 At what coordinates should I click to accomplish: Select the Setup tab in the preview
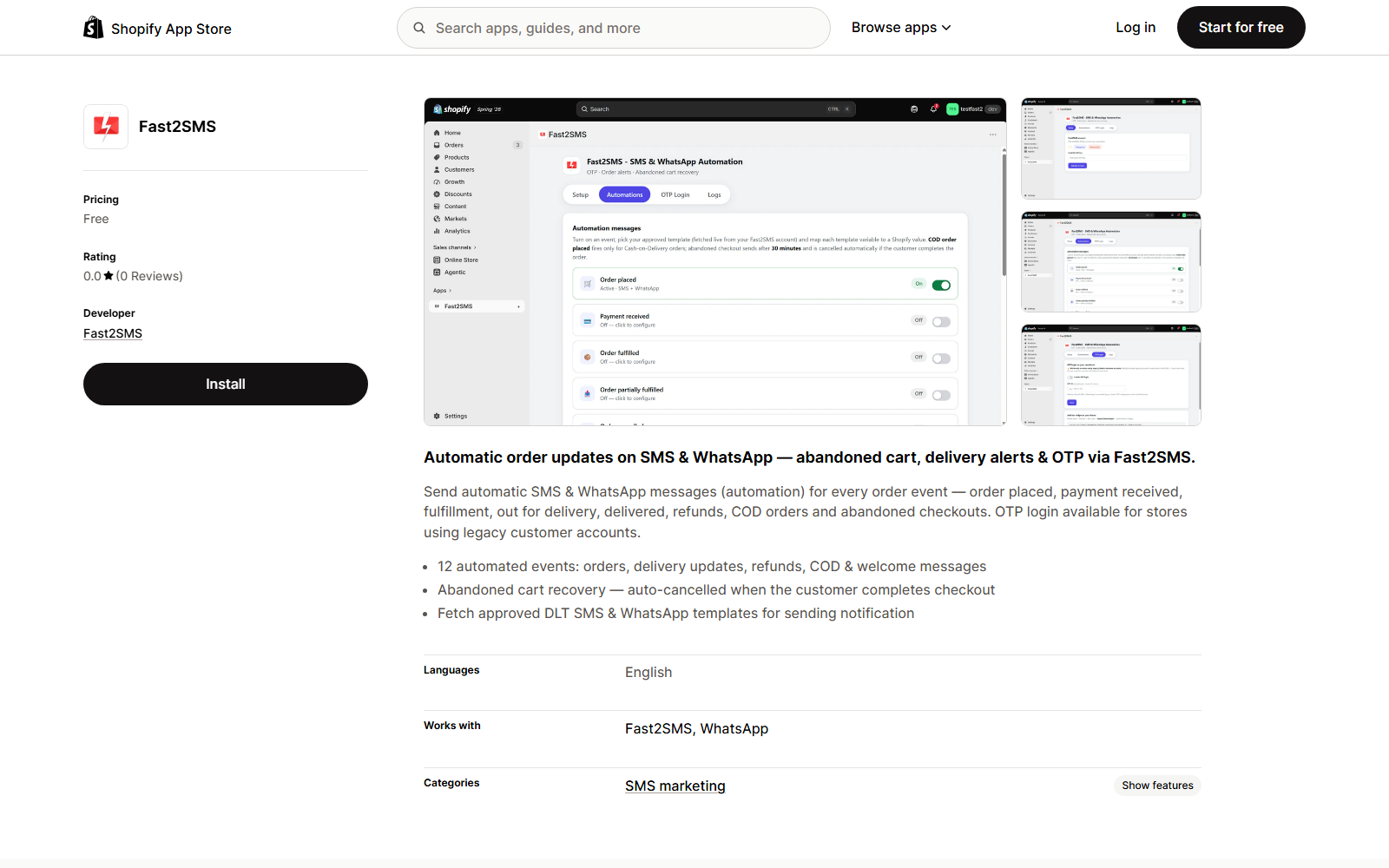pyautogui.click(x=580, y=194)
